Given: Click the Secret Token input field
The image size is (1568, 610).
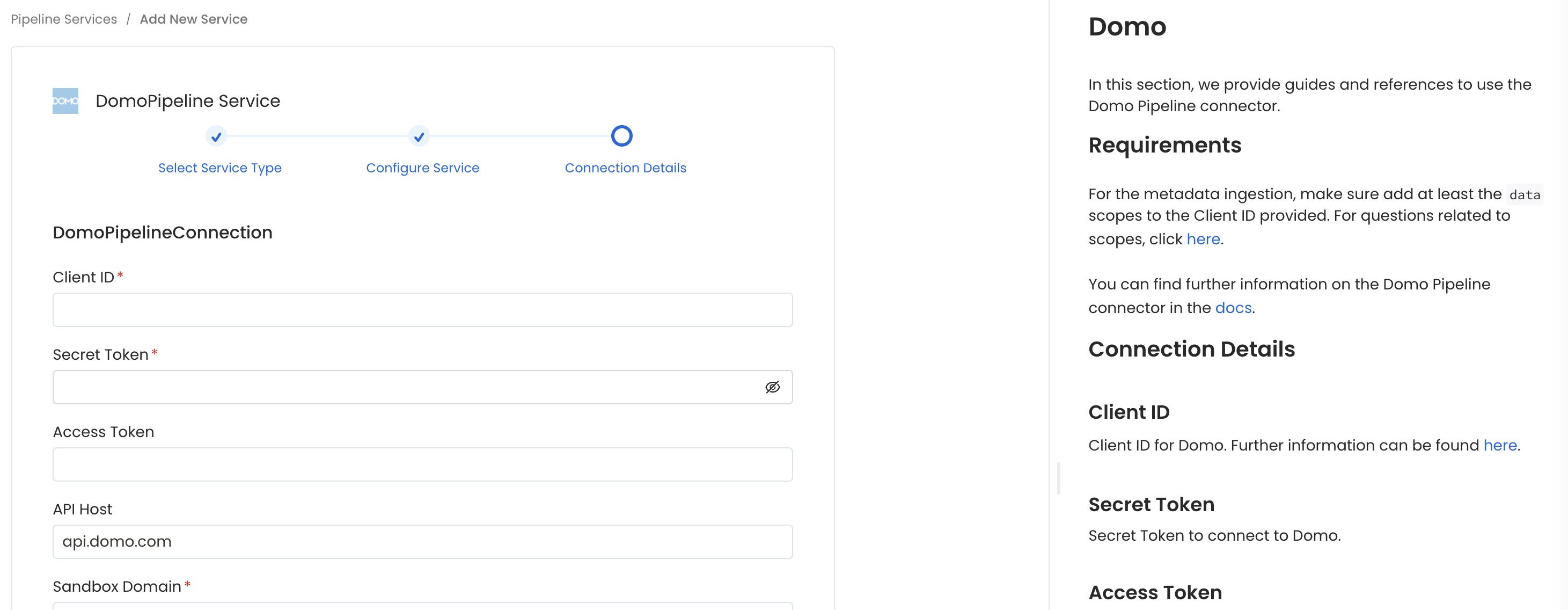Looking at the screenshot, I should (402, 387).
